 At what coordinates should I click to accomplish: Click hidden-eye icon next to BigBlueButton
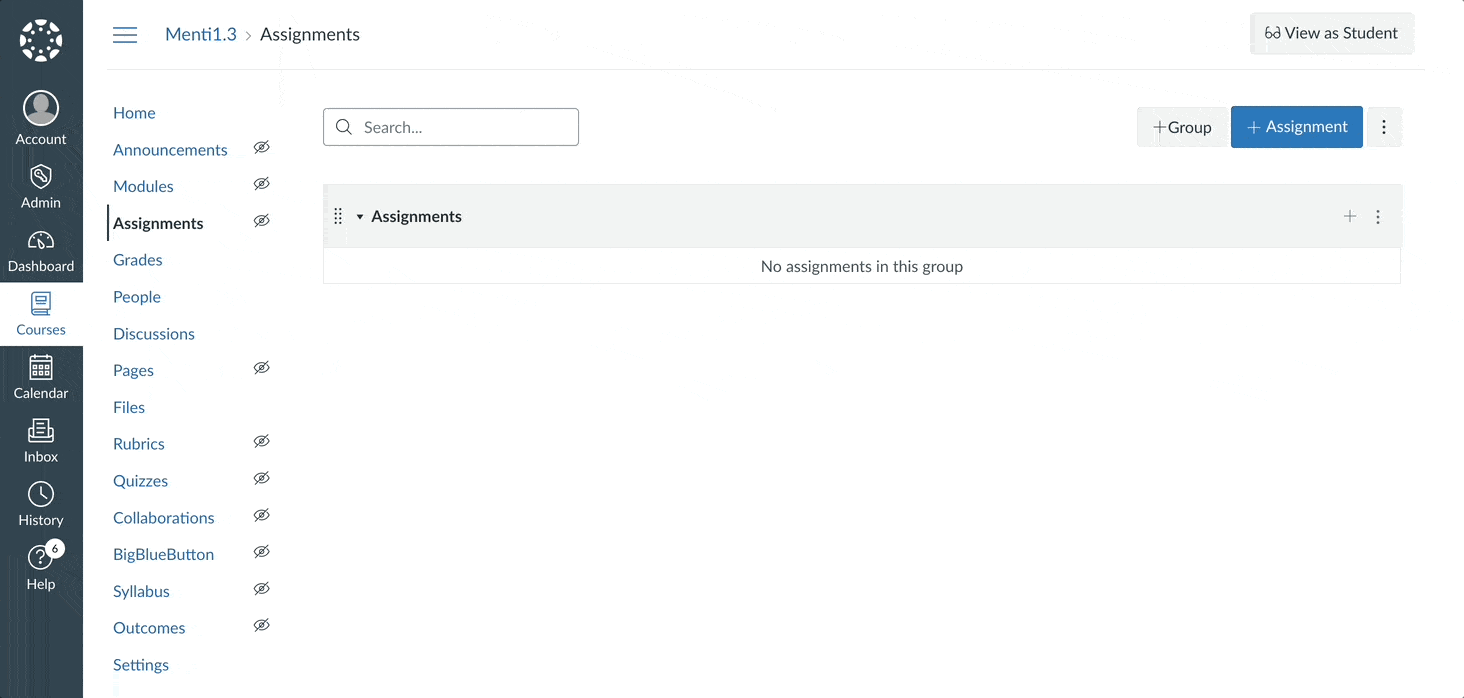262,552
